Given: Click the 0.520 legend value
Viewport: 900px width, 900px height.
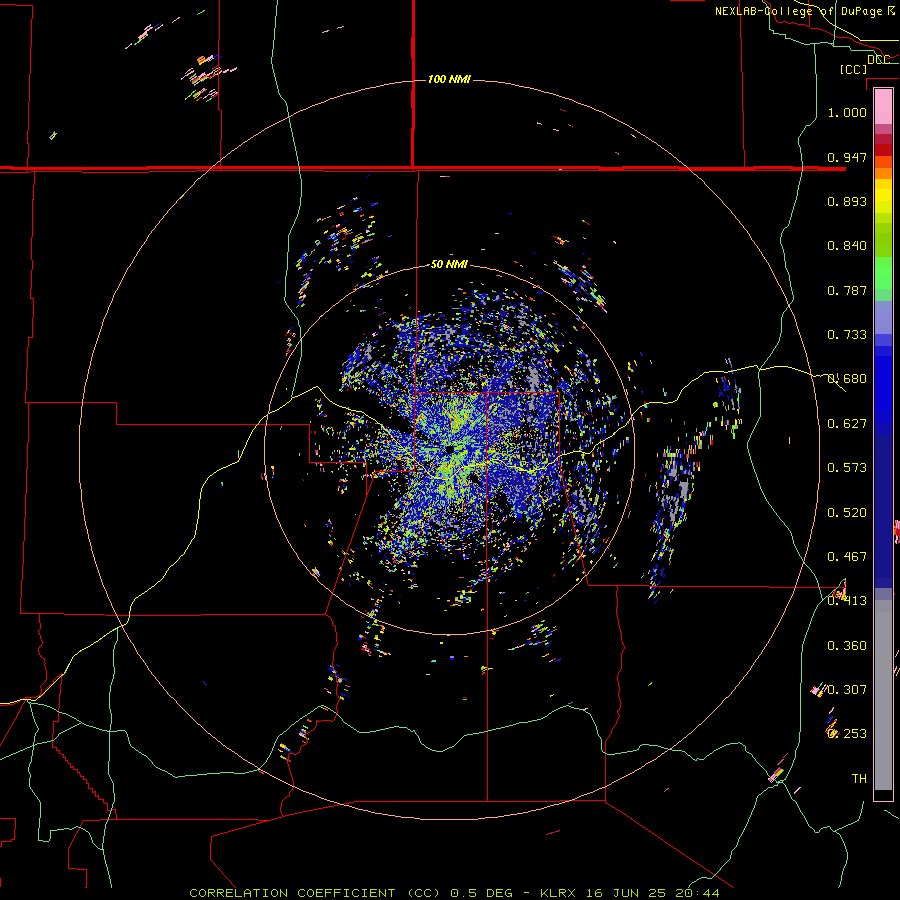Looking at the screenshot, I should [x=847, y=513].
